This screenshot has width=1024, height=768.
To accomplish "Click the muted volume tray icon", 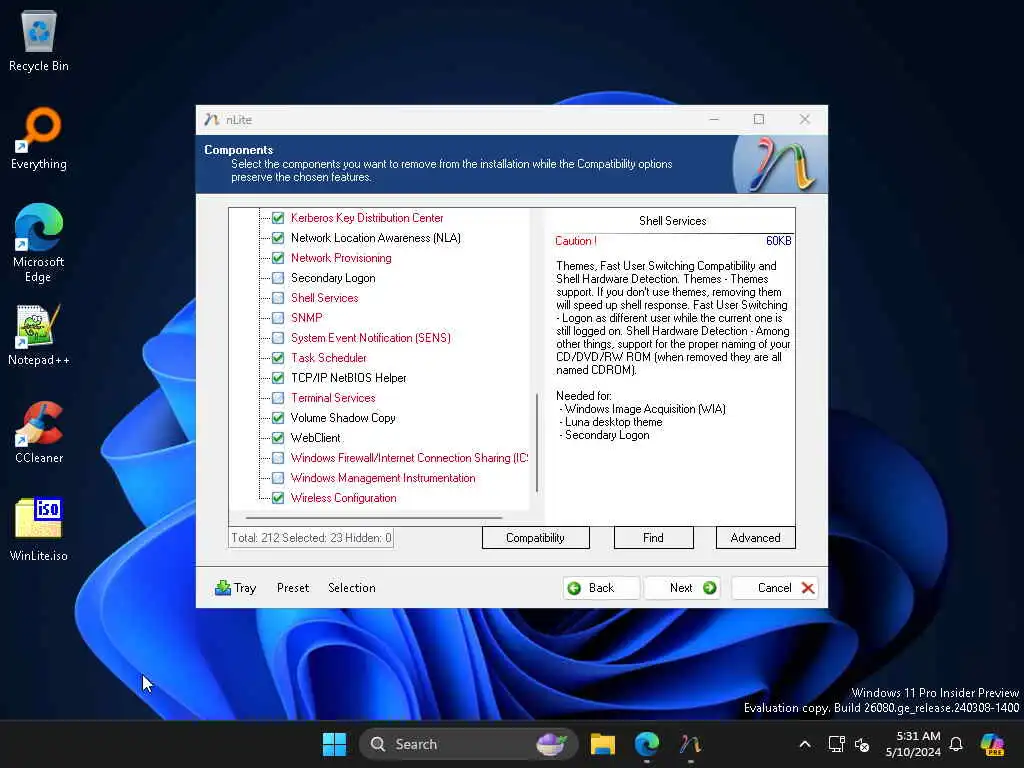I will (862, 744).
